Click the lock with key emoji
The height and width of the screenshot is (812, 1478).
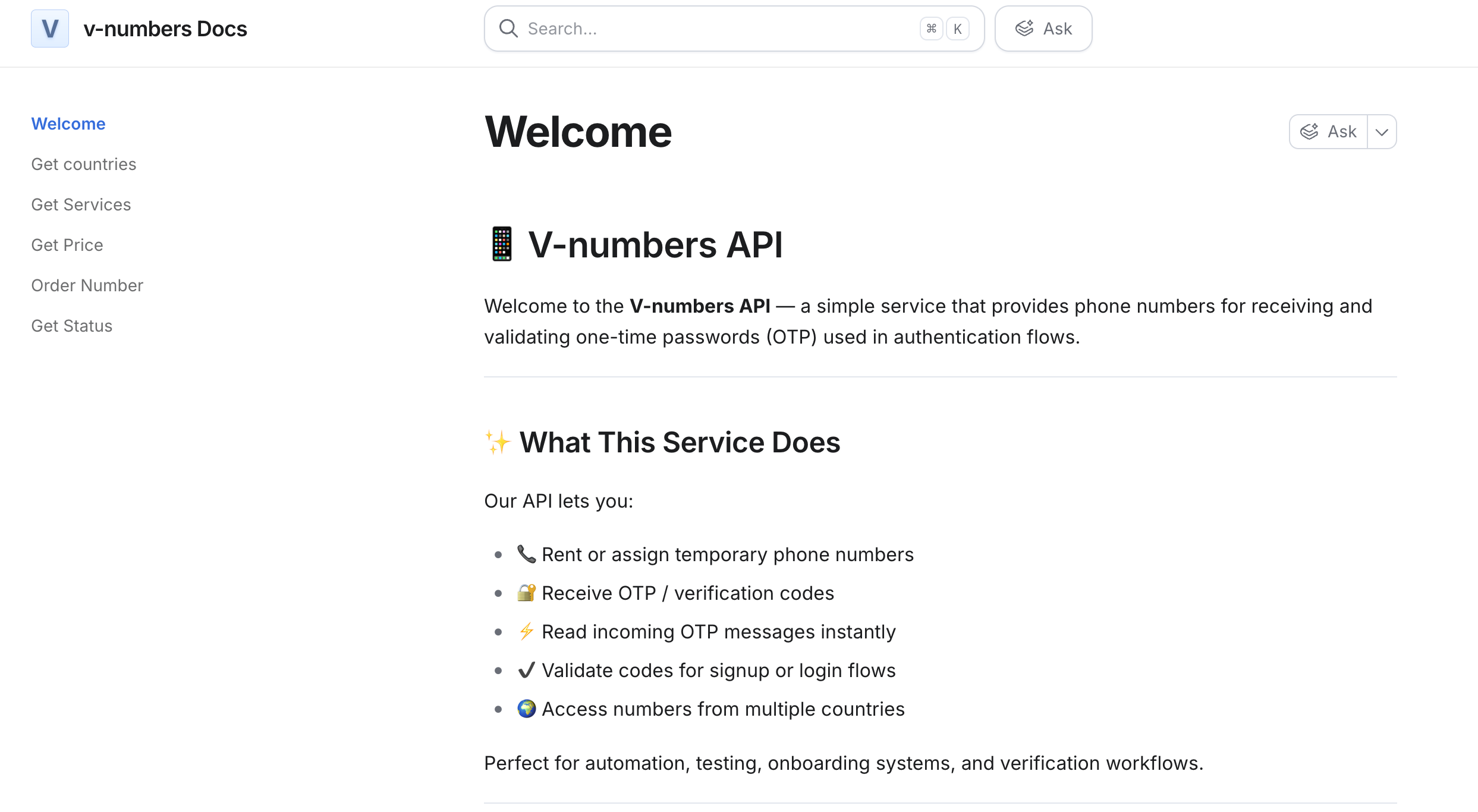tap(526, 593)
